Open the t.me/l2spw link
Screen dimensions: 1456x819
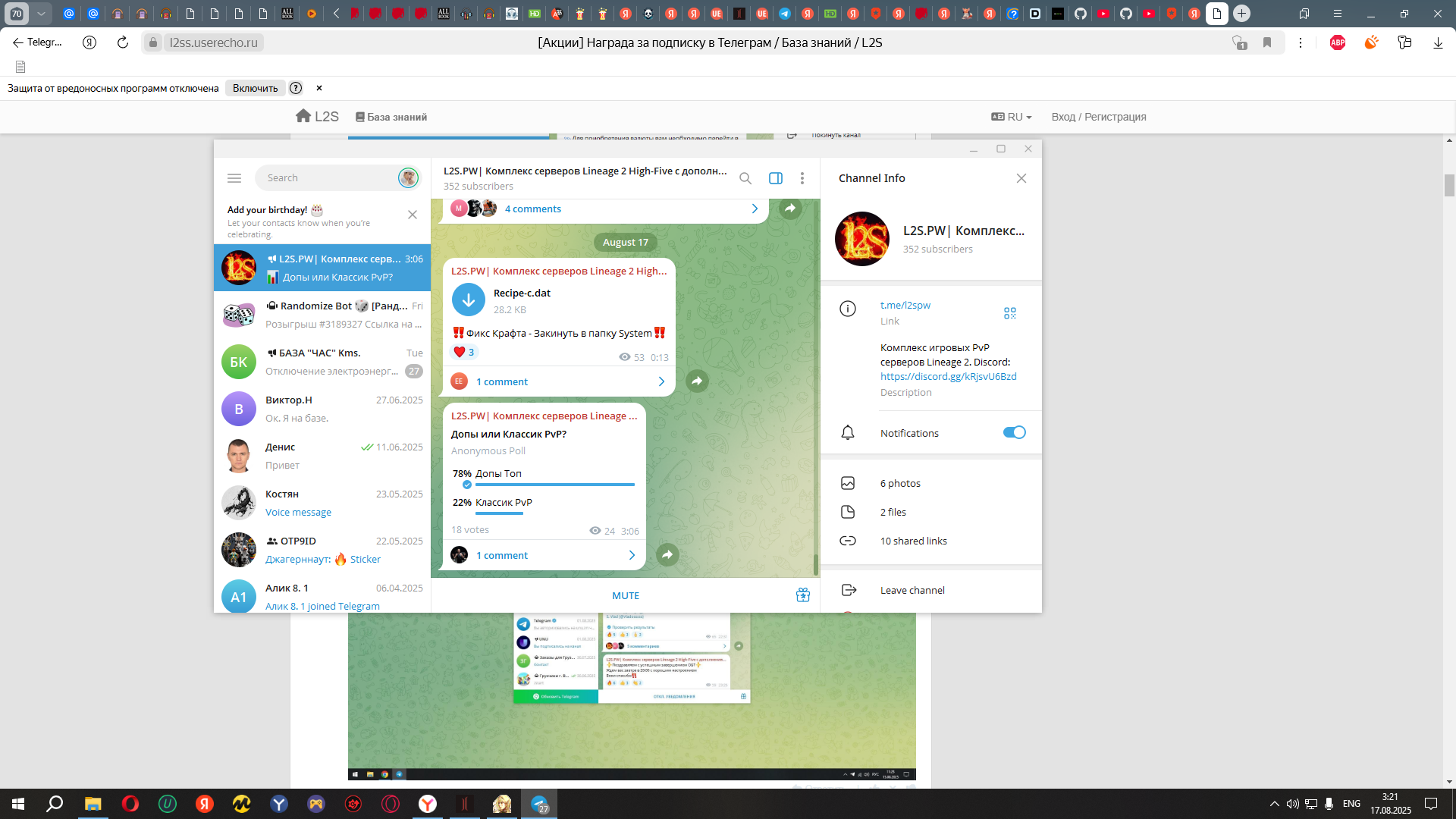pos(905,305)
